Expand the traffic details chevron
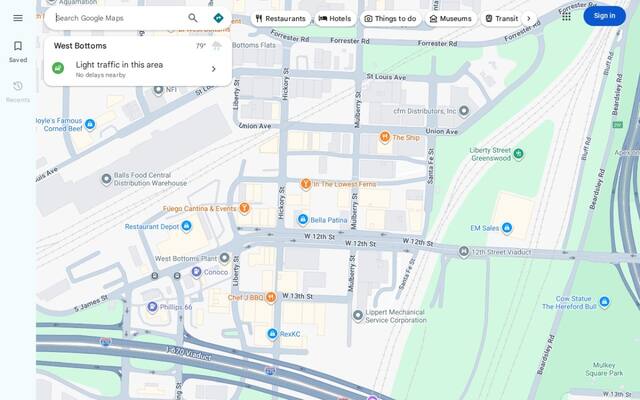 click(x=213, y=69)
